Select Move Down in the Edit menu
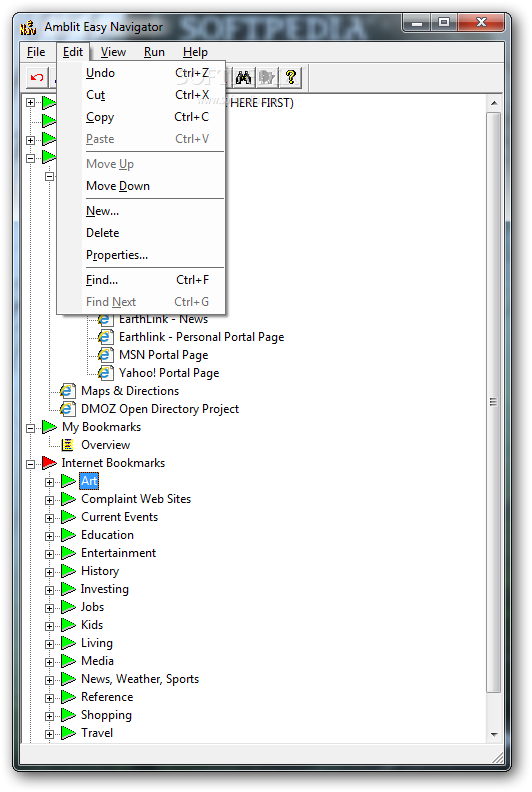Screen dimensions: 532x792 [x=141, y=186]
